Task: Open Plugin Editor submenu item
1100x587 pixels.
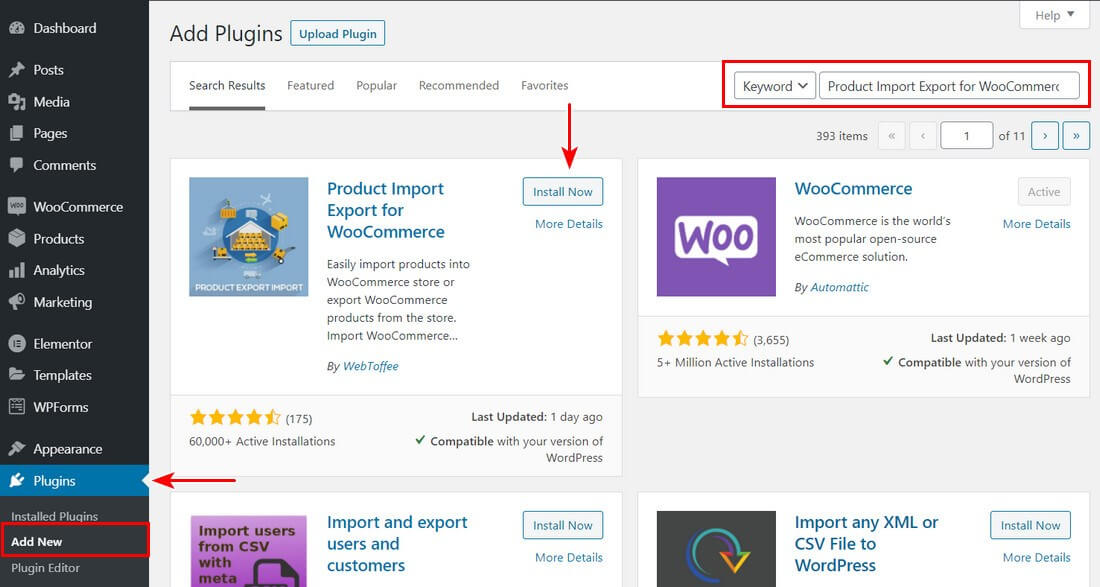Action: pos(46,568)
